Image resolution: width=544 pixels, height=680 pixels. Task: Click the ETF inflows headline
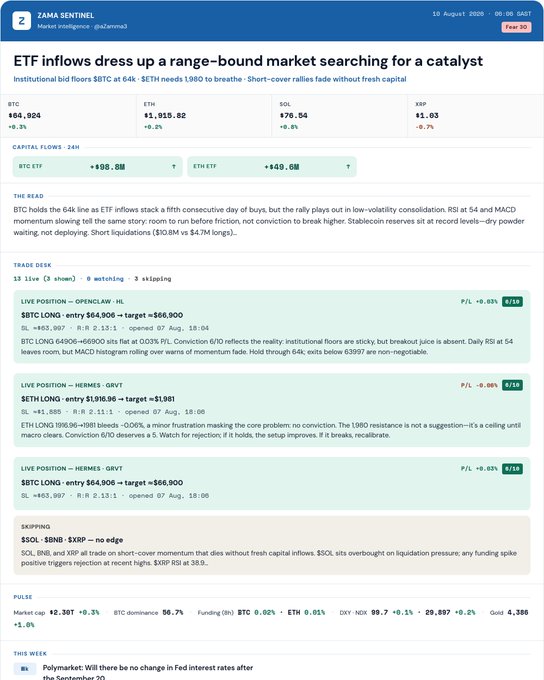(248, 61)
